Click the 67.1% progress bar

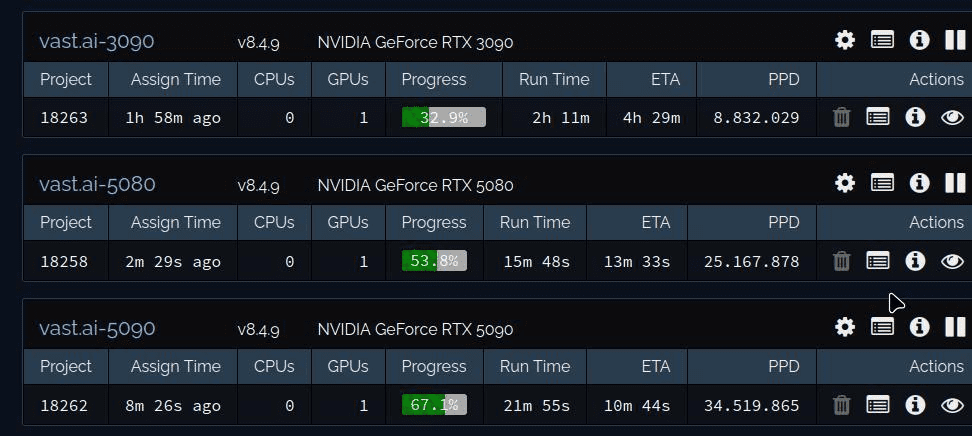click(x=434, y=405)
